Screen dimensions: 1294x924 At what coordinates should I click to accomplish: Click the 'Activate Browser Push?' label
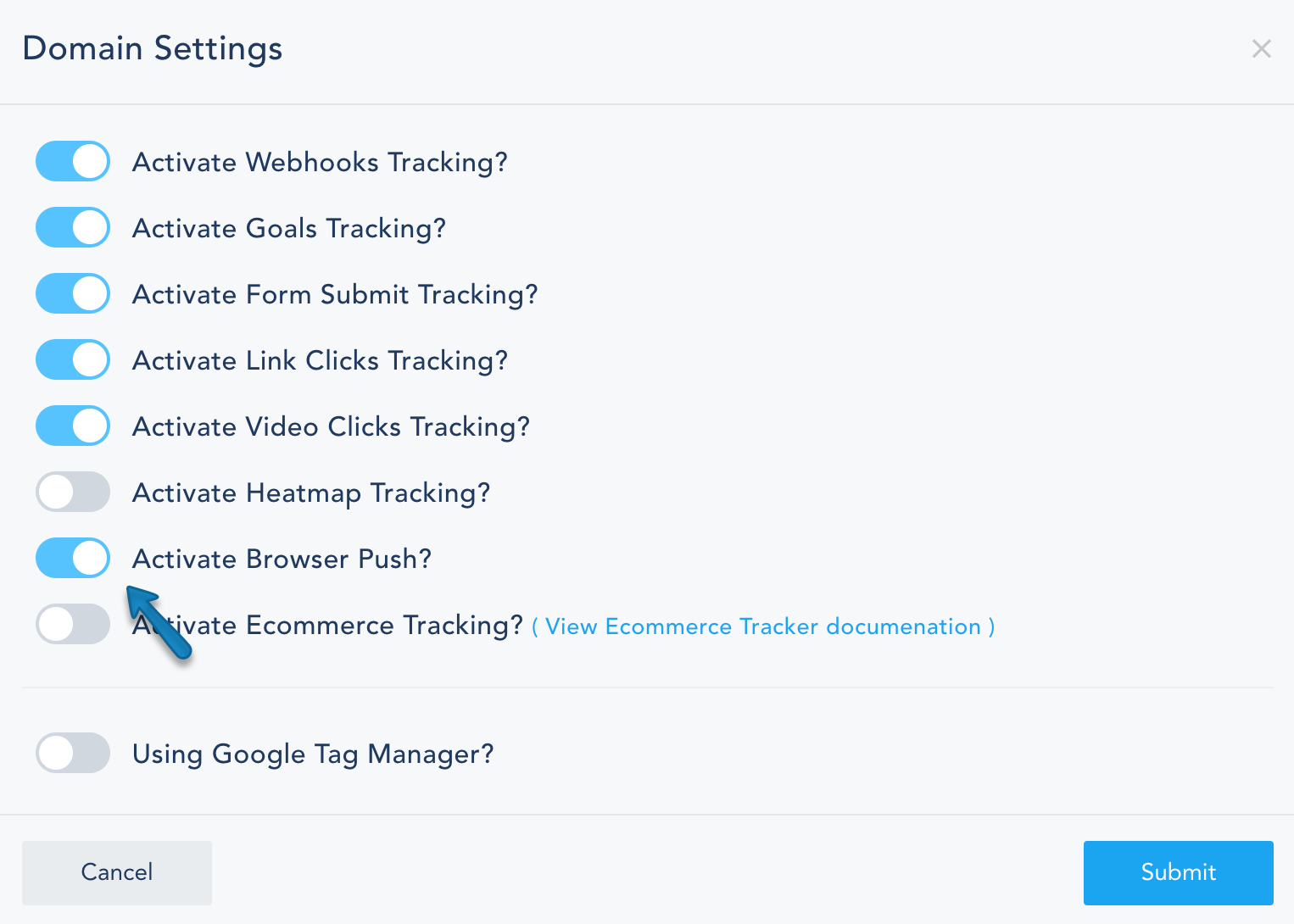tap(282, 559)
